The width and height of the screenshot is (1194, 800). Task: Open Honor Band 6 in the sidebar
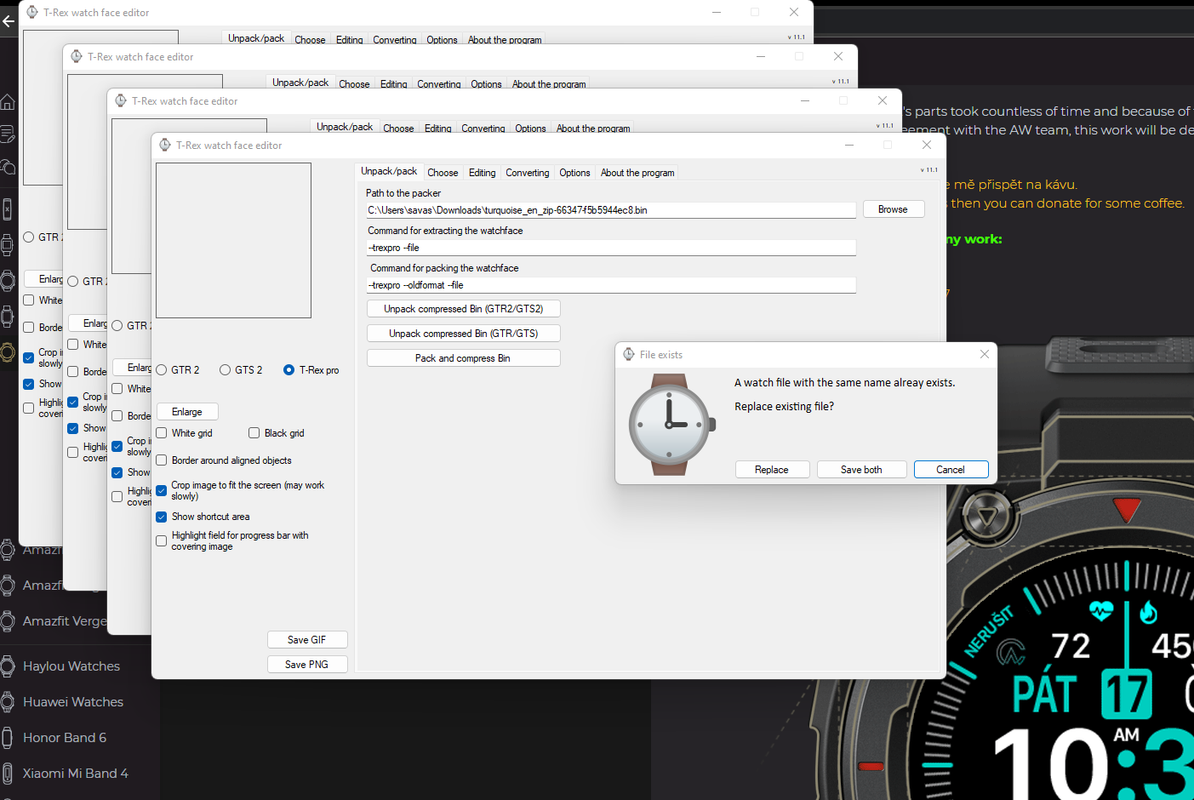point(65,738)
